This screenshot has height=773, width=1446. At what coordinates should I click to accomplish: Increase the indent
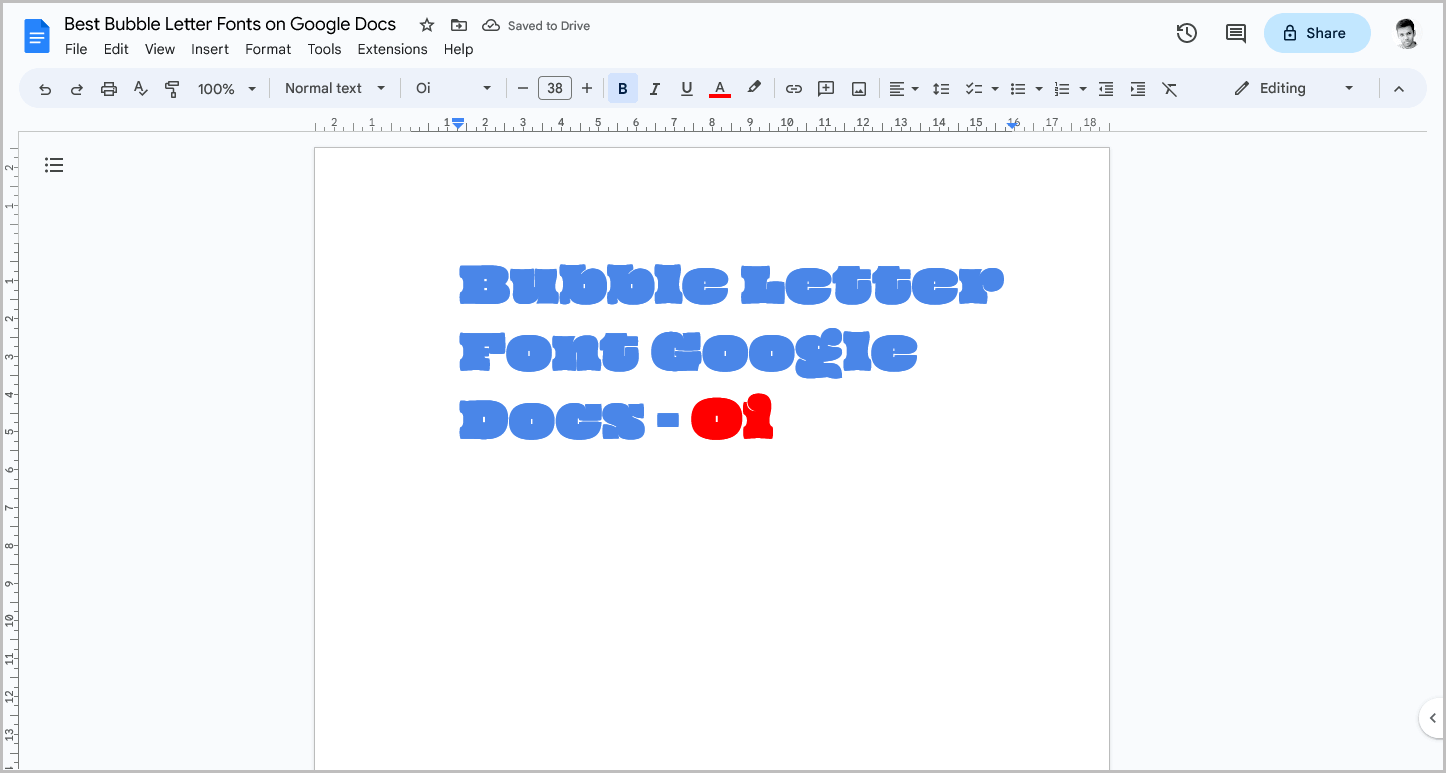coord(1138,89)
